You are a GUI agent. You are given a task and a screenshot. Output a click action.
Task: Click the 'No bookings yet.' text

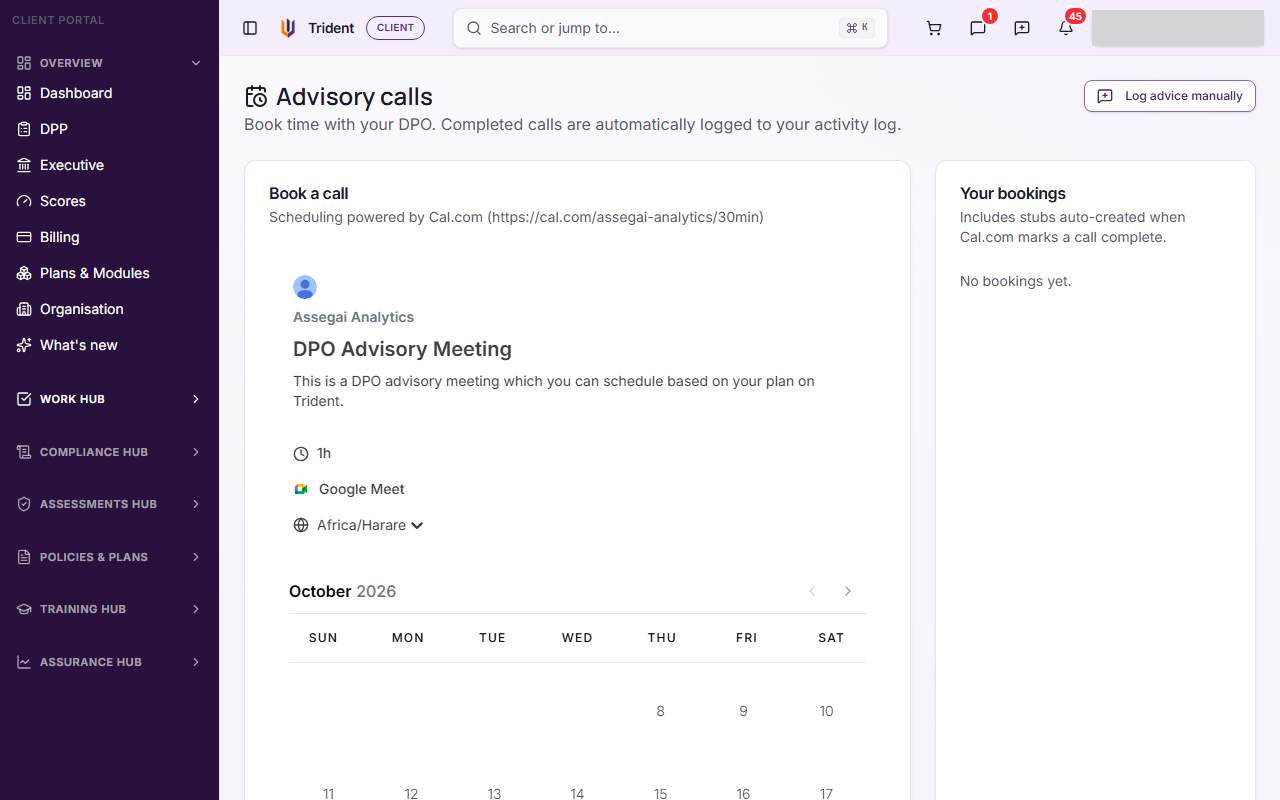click(1015, 281)
